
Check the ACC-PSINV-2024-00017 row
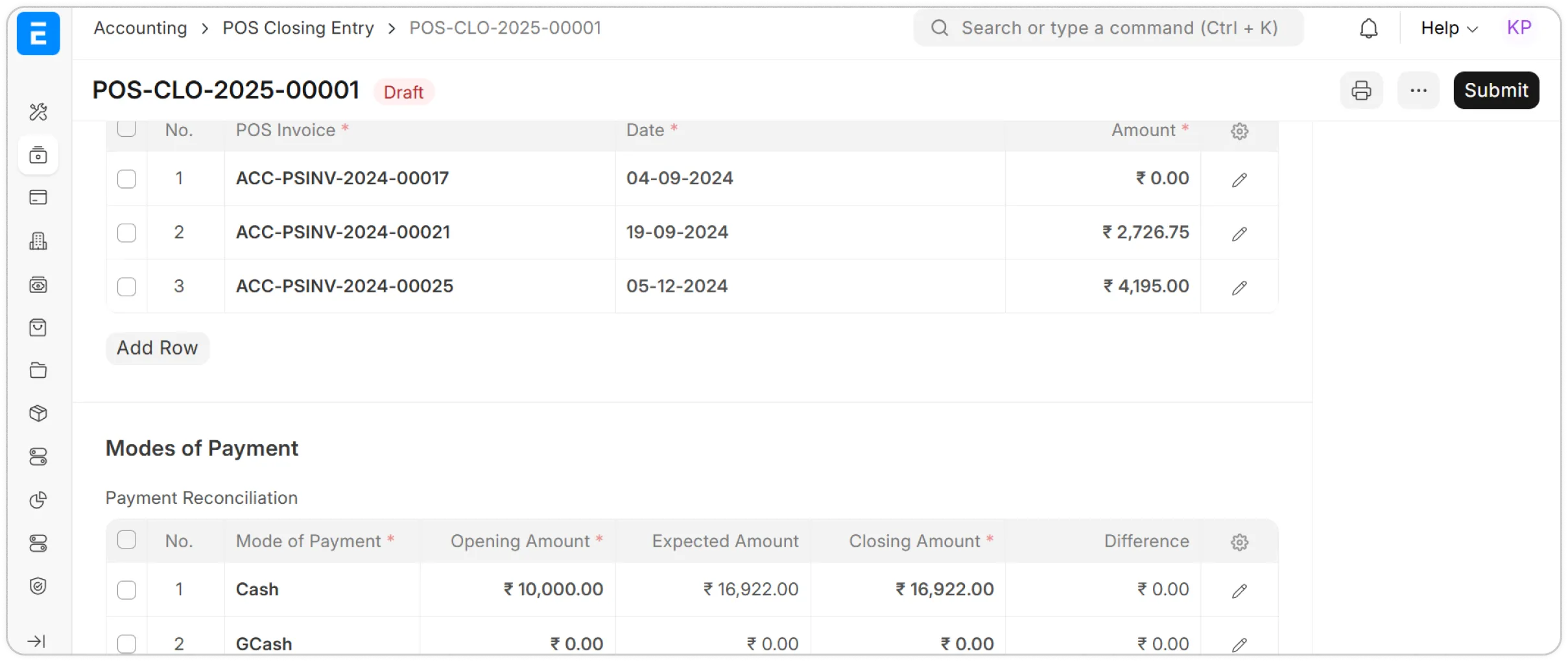point(126,179)
